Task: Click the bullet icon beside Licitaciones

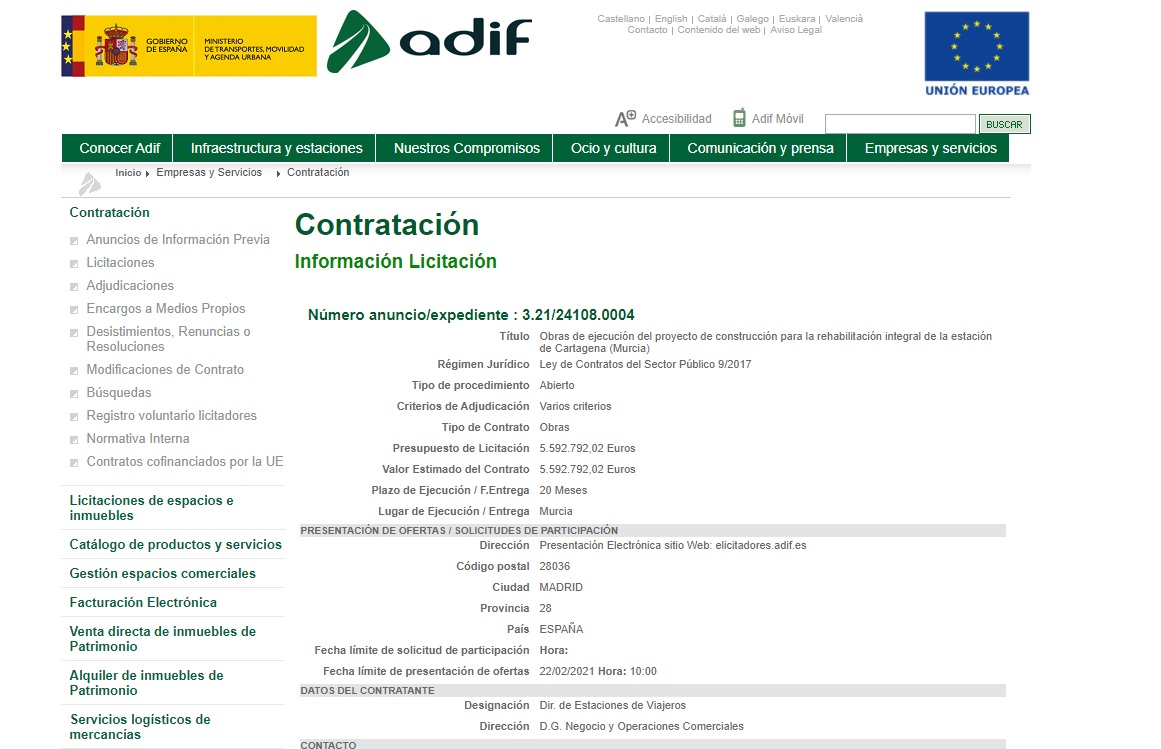Action: tap(74, 264)
